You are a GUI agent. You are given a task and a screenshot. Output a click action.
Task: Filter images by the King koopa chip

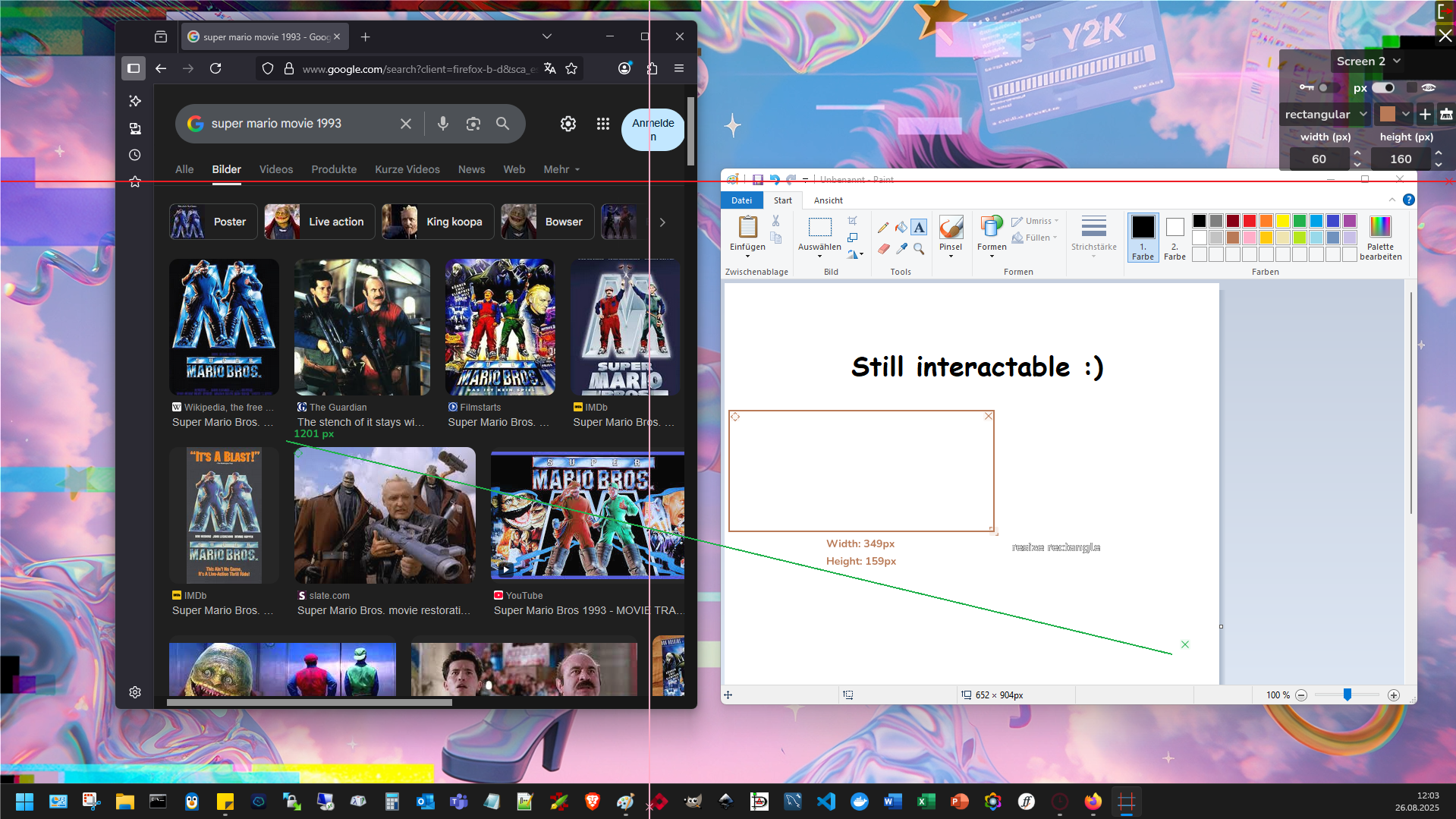click(x=438, y=222)
